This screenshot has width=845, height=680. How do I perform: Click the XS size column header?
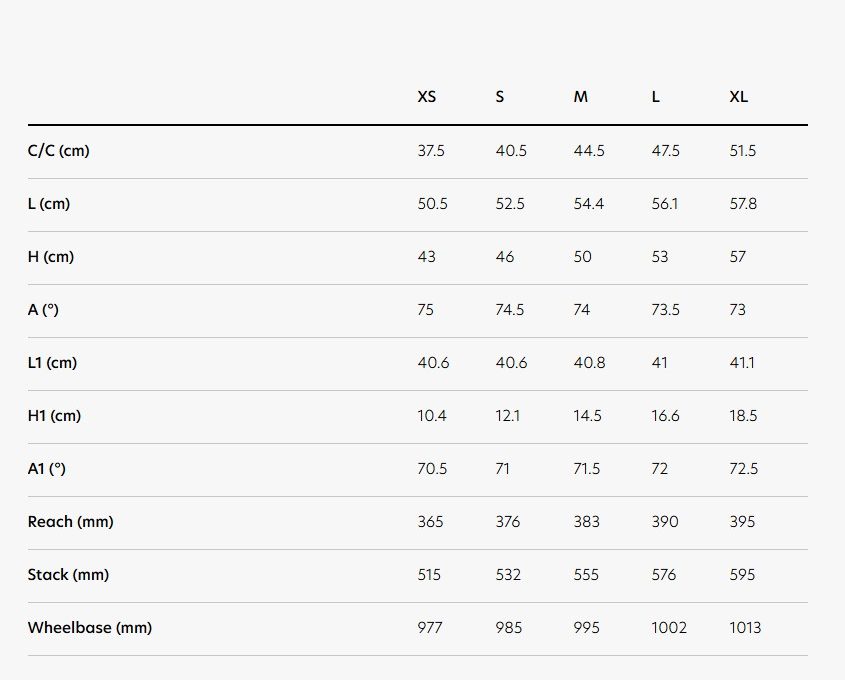coord(427,97)
